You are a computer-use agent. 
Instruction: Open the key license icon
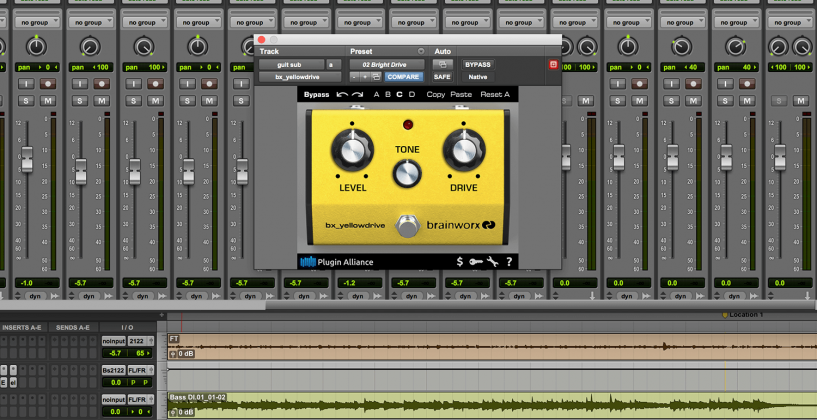tap(476, 262)
